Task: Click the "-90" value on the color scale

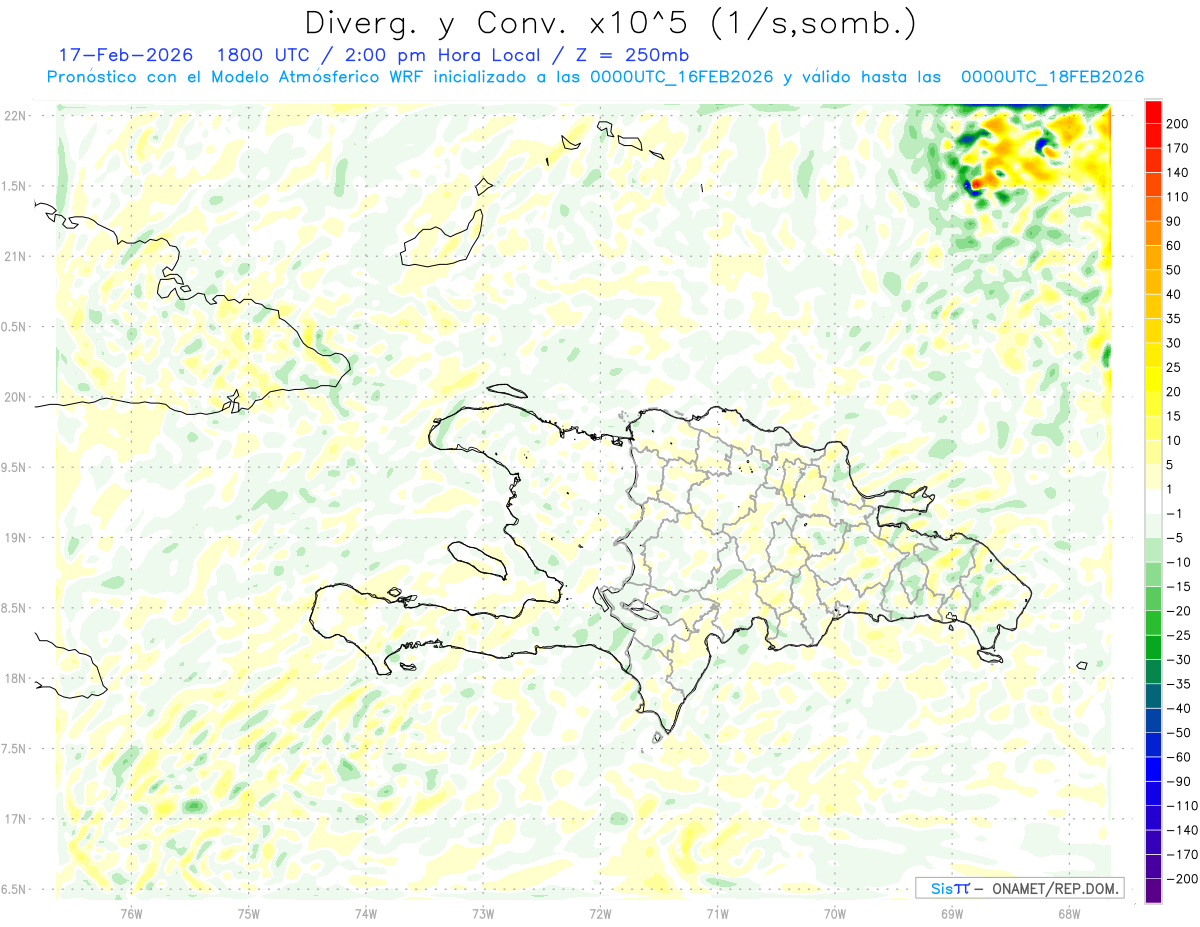Action: (1179, 782)
